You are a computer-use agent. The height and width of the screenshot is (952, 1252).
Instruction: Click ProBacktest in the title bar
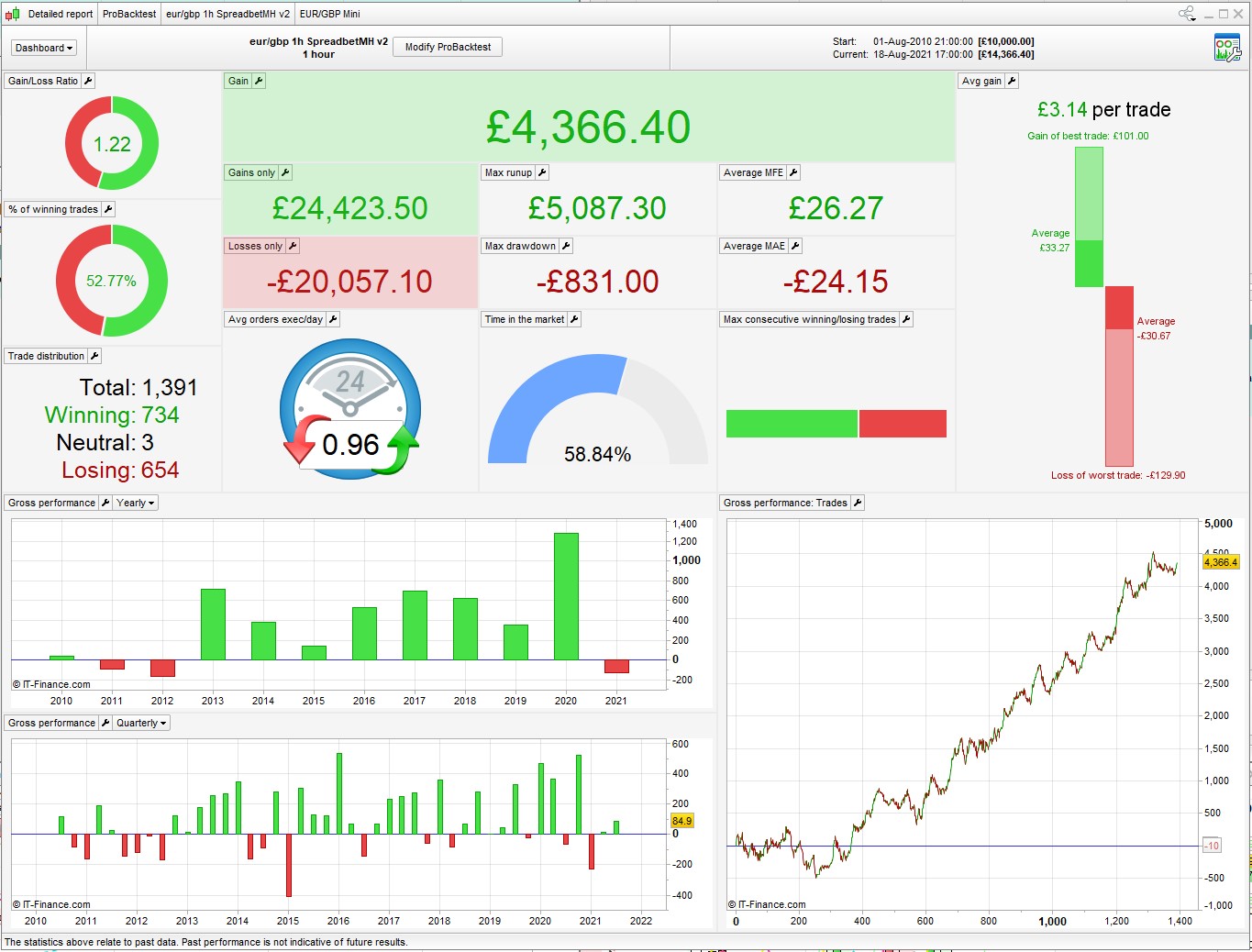click(x=129, y=14)
